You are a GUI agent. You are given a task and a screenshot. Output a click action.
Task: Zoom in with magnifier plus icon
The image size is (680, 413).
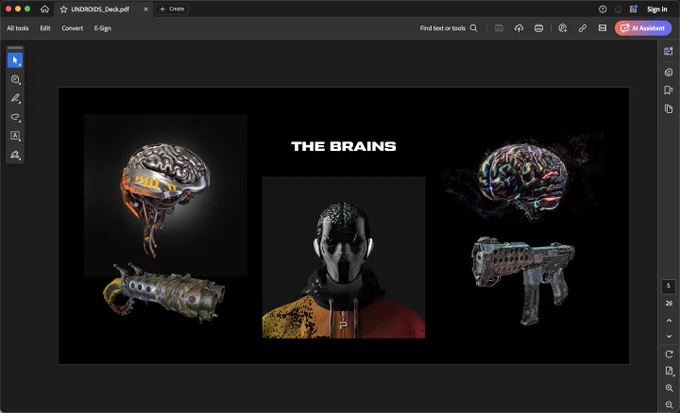tap(669, 388)
